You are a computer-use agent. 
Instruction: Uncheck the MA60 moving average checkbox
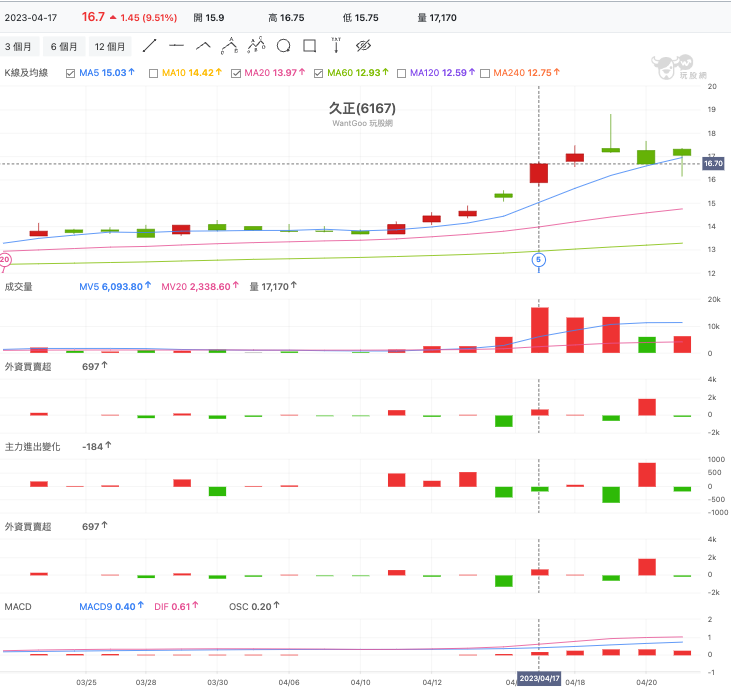[x=318, y=73]
